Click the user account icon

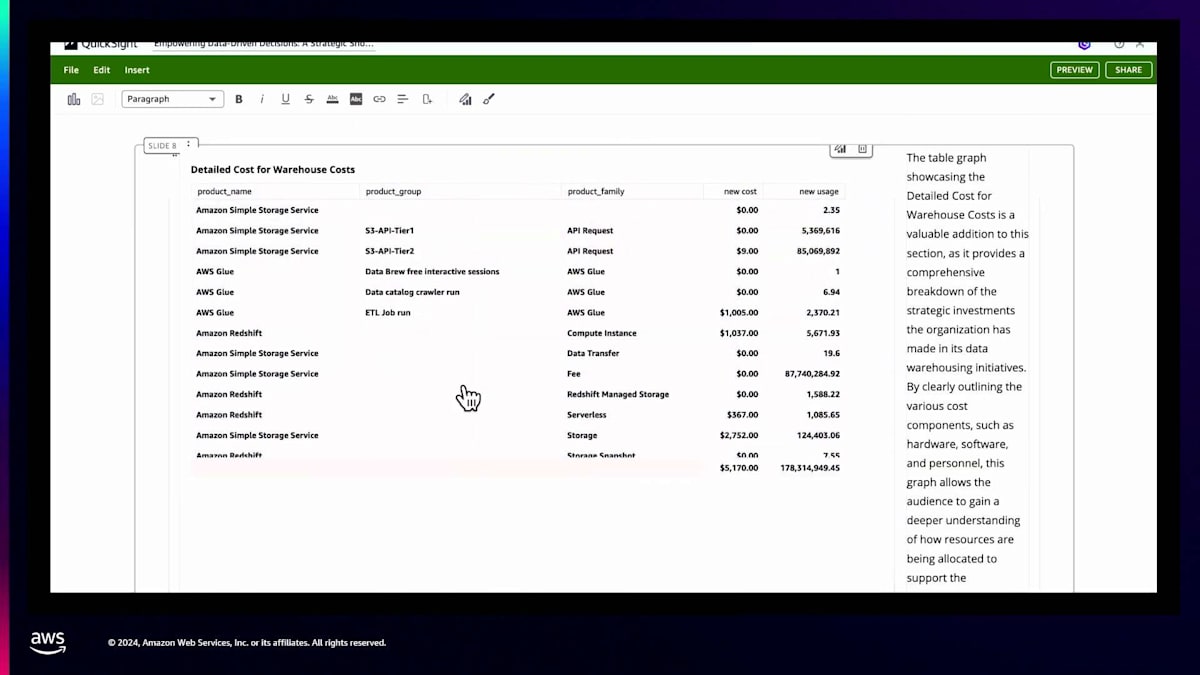[x=1141, y=44]
